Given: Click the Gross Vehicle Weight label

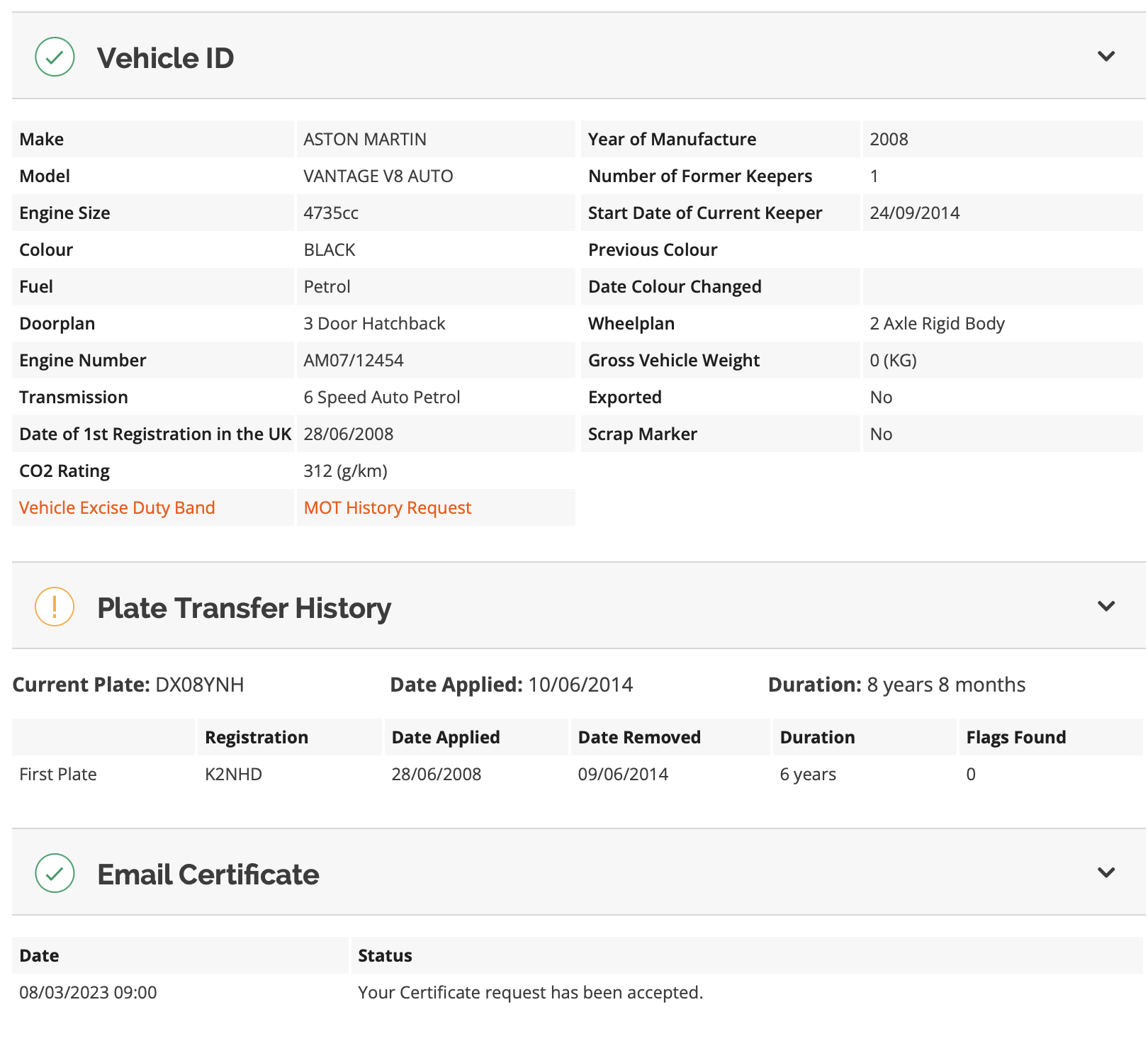Looking at the screenshot, I should coord(674,360).
